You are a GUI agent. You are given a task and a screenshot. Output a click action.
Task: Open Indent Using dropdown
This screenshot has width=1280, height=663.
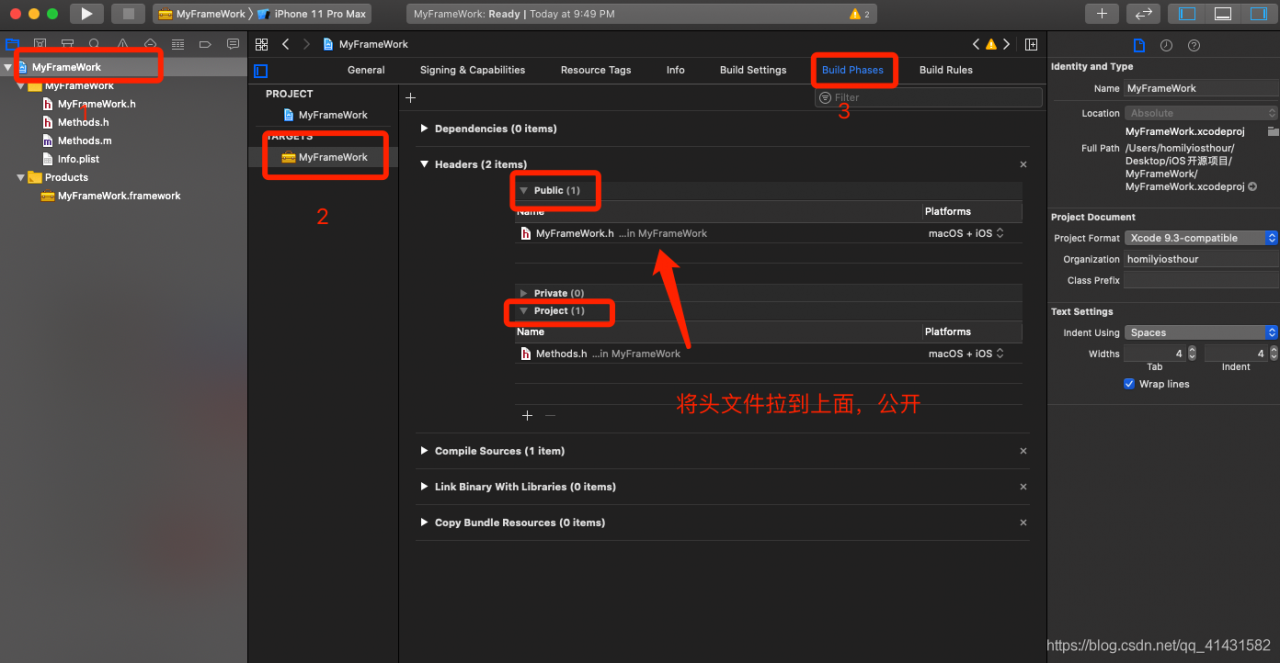[x=1201, y=333]
